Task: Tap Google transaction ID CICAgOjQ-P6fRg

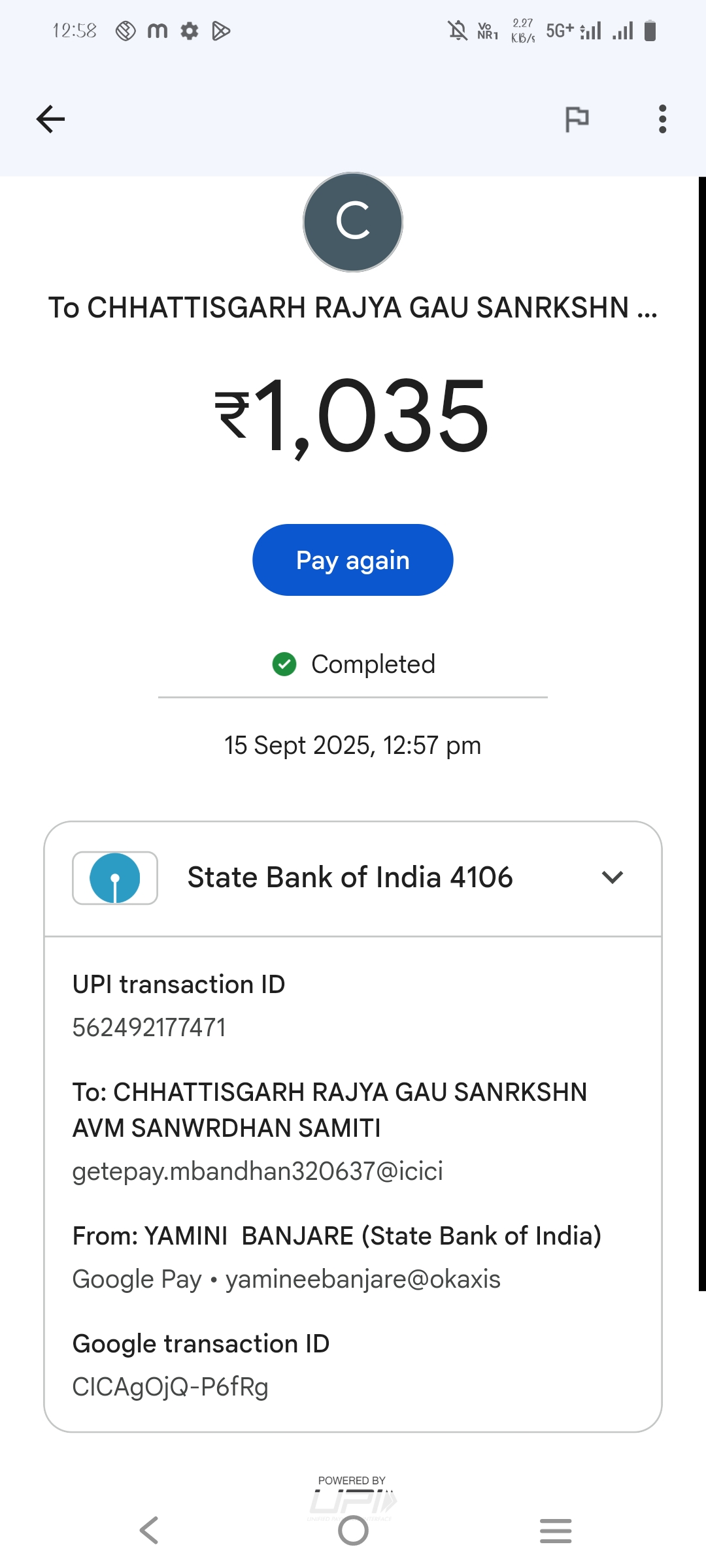Action: (x=170, y=1387)
